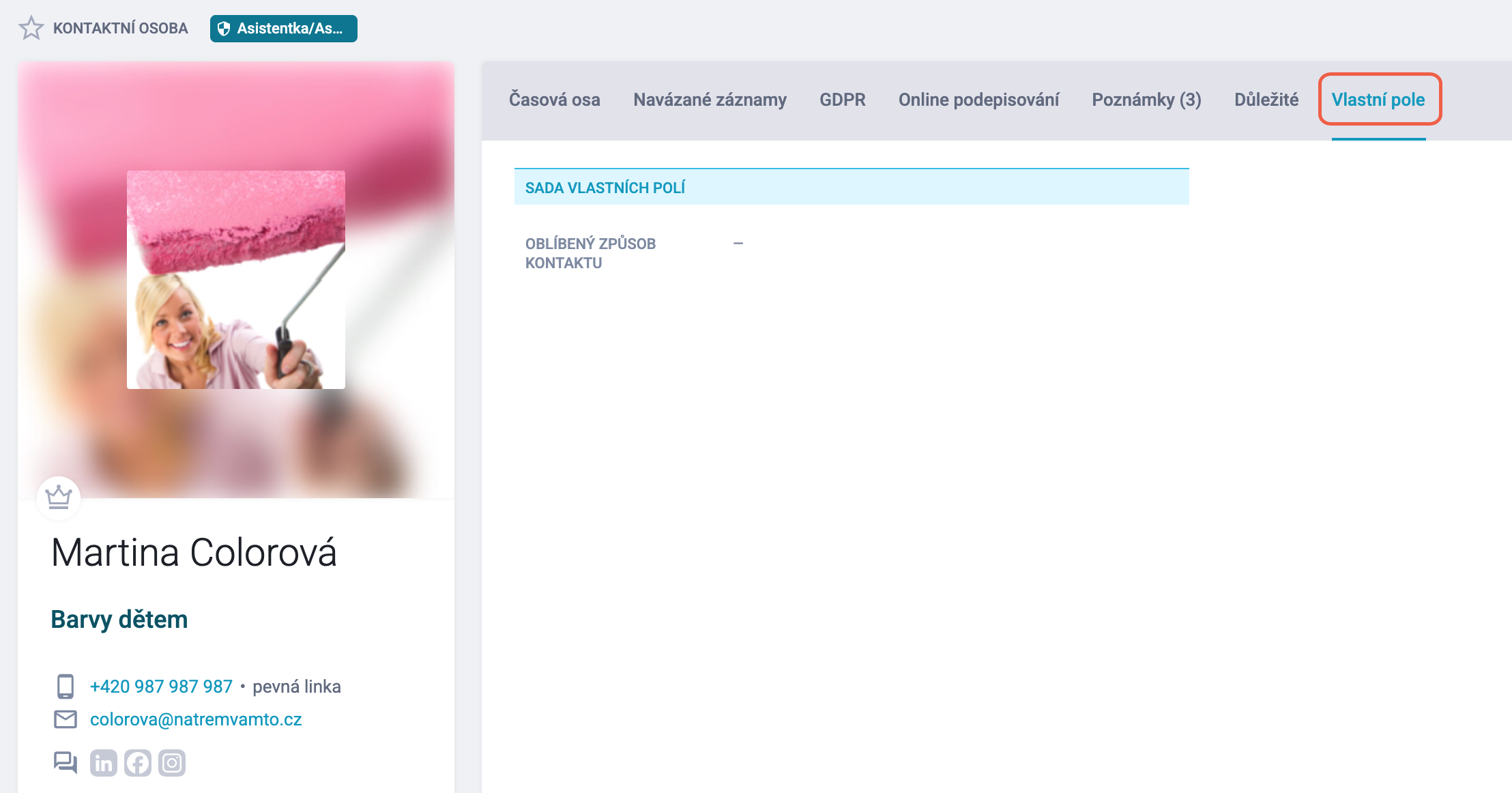The width and height of the screenshot is (1512, 793).
Task: Go to Online podepisování tab
Action: (x=978, y=100)
